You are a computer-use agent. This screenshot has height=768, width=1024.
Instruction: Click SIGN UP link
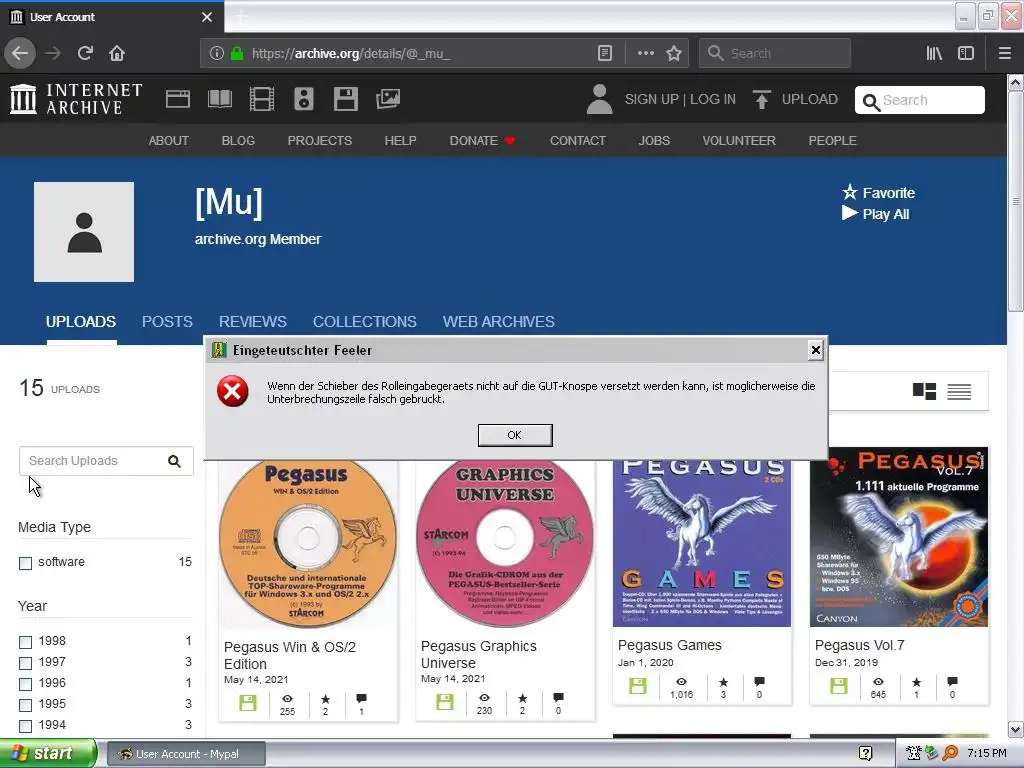point(652,99)
